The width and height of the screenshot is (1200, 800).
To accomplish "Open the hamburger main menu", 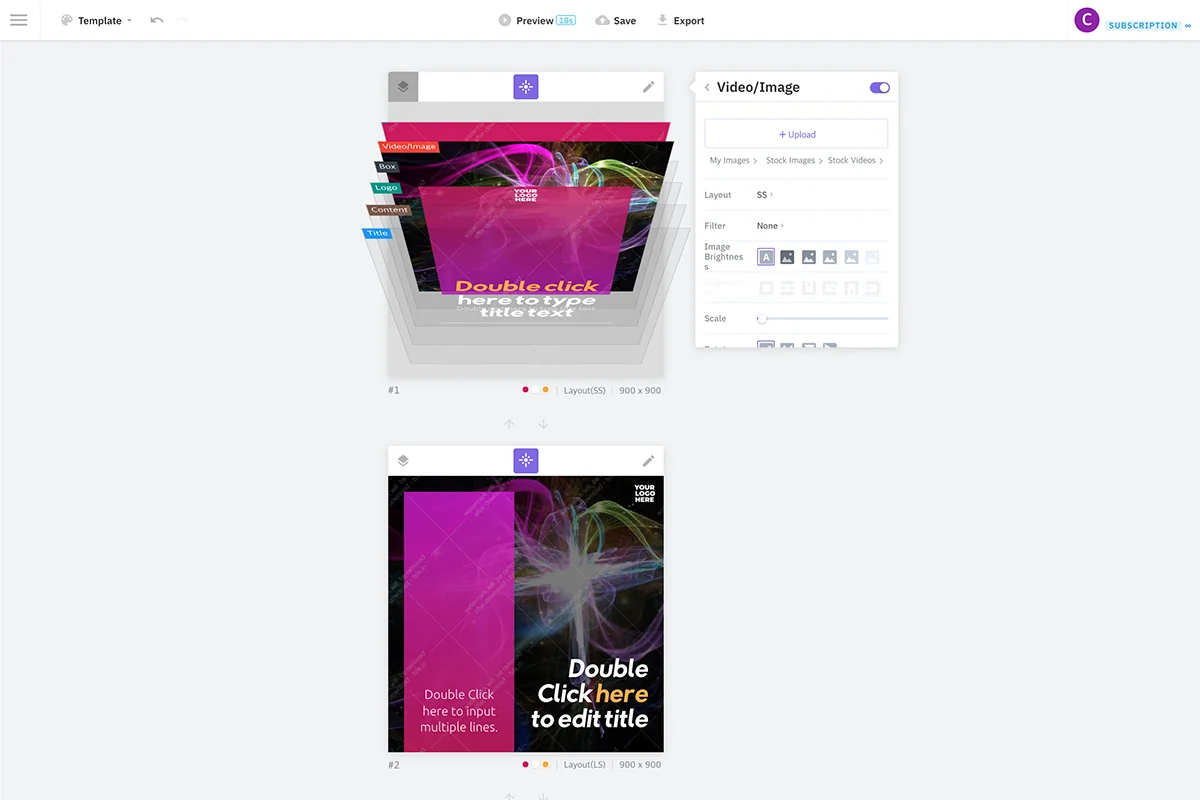I will point(19,20).
